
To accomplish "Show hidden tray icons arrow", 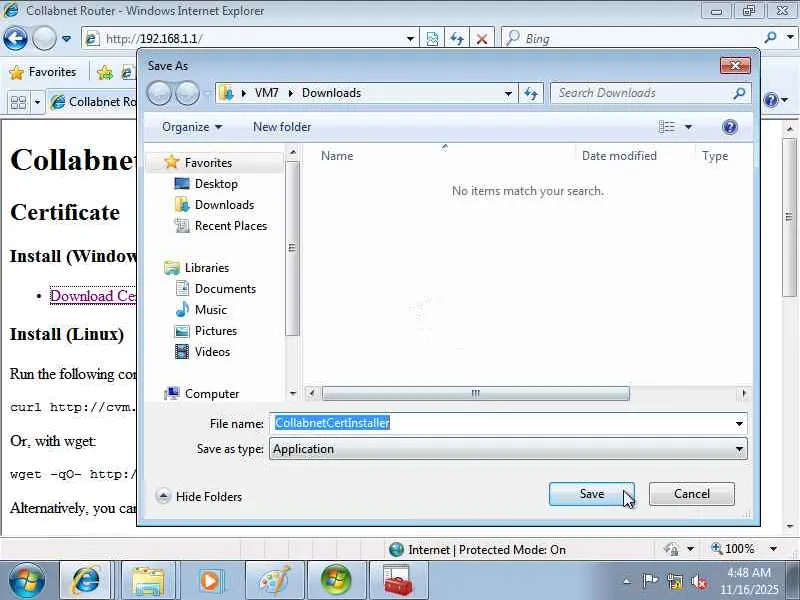I will [627, 582].
